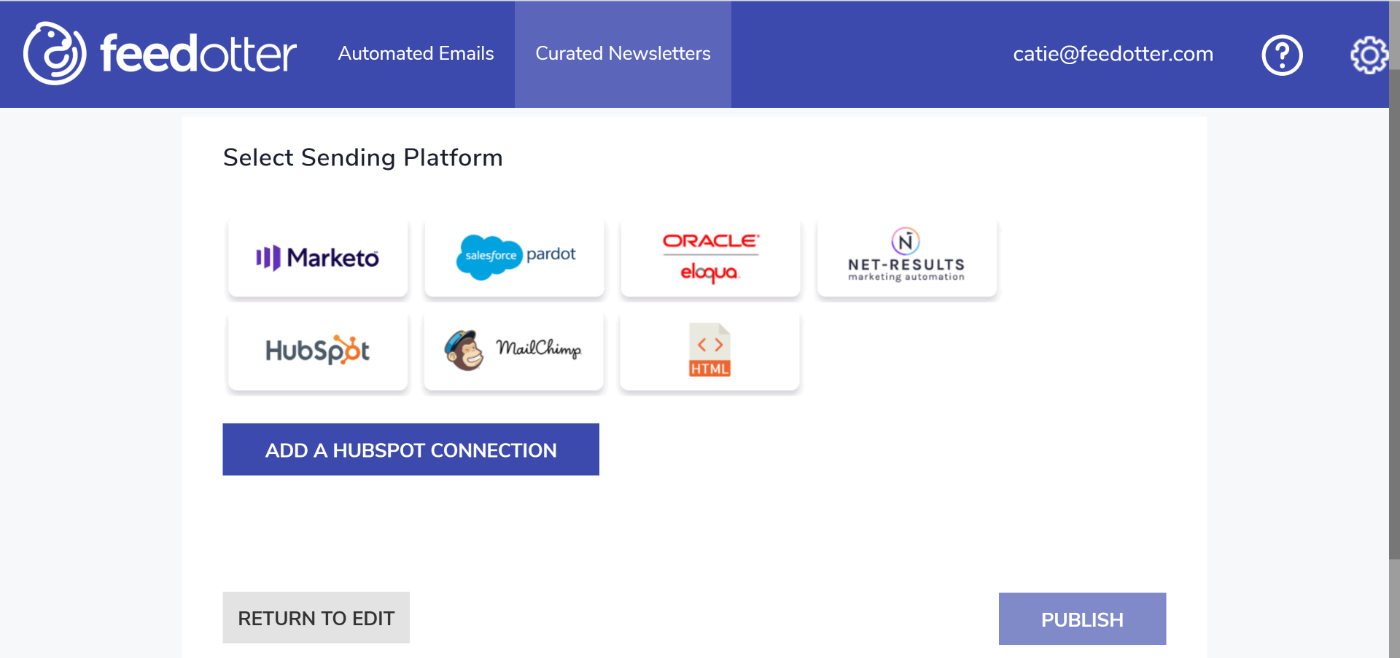
Task: Click the Select Sending Platform heading
Action: point(363,157)
